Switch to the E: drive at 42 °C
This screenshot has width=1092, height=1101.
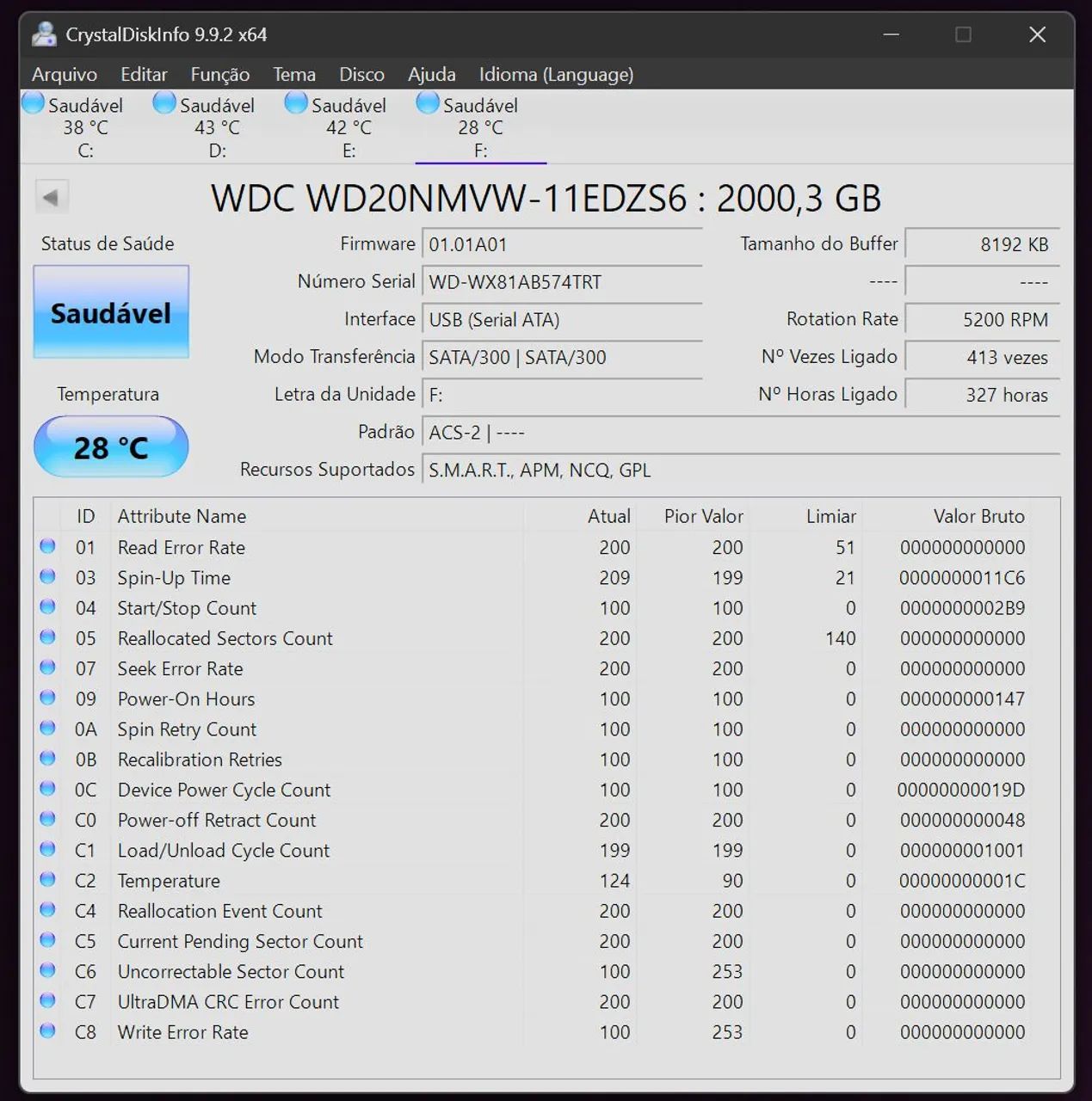(349, 127)
